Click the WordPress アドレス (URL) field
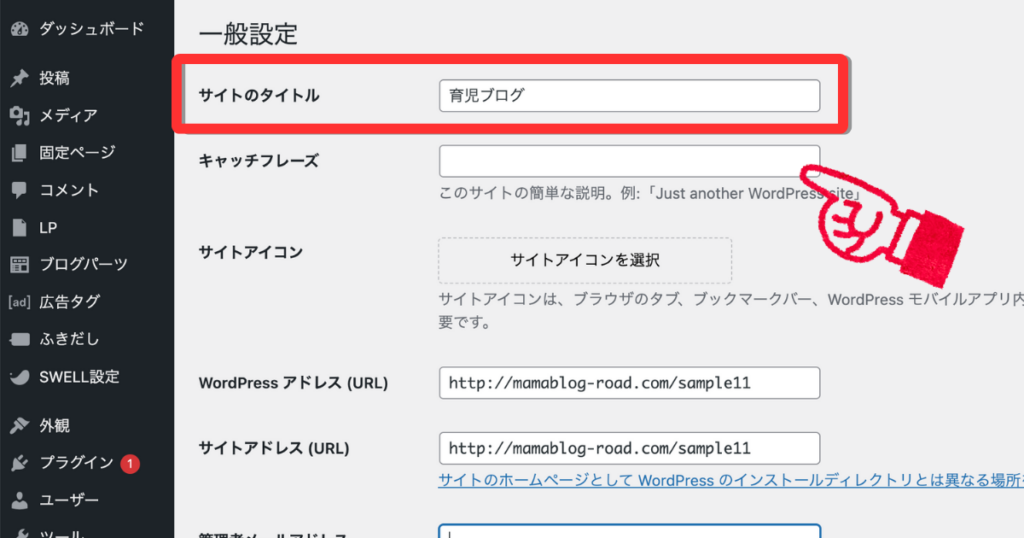 (630, 383)
